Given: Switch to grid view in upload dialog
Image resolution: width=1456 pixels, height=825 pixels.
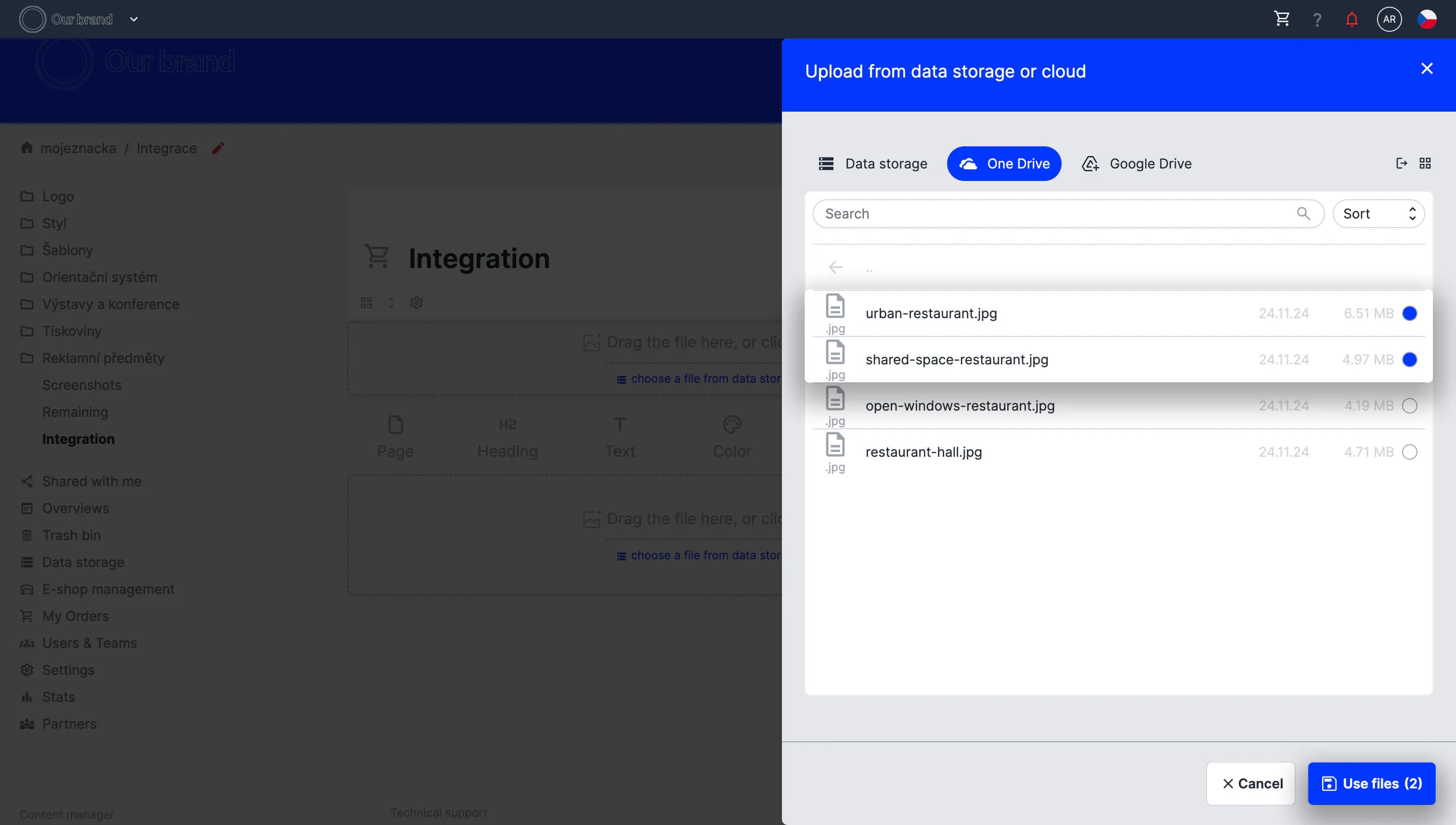Looking at the screenshot, I should coord(1425,163).
